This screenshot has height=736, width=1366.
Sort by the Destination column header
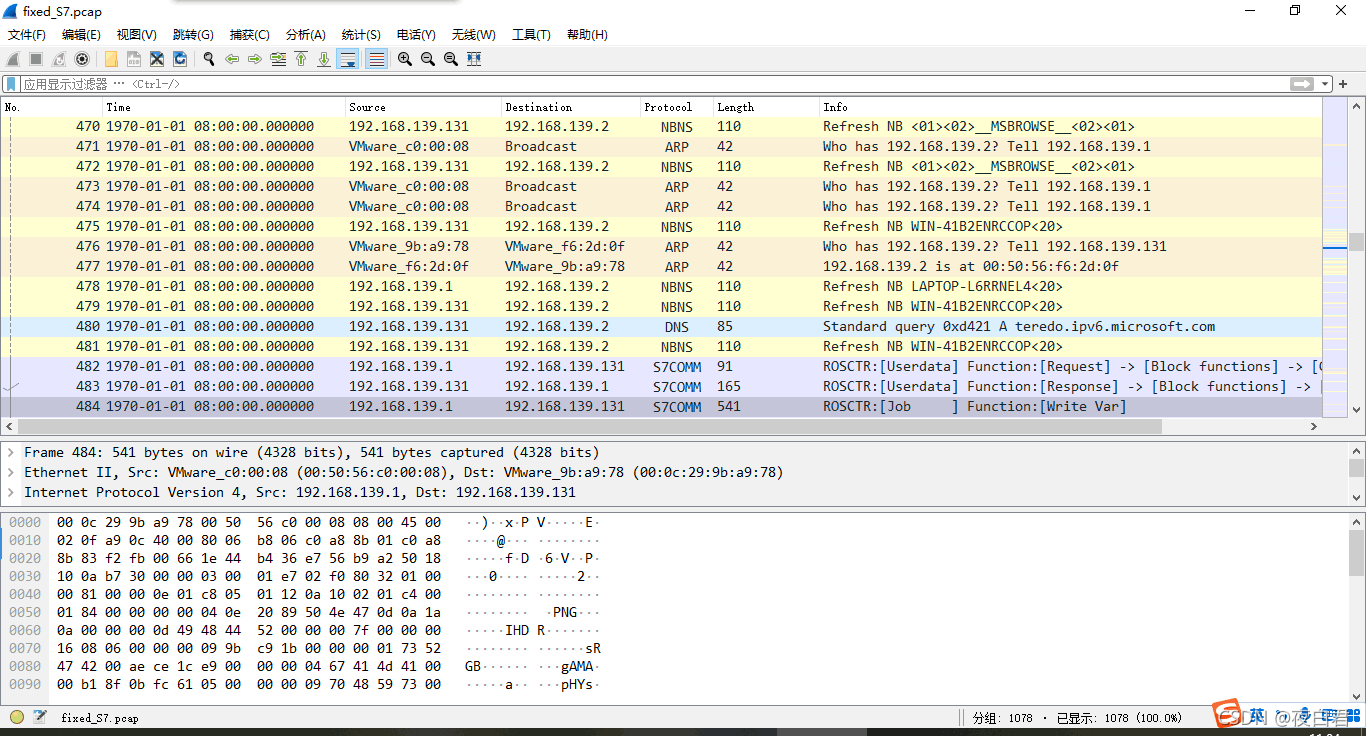(570, 107)
